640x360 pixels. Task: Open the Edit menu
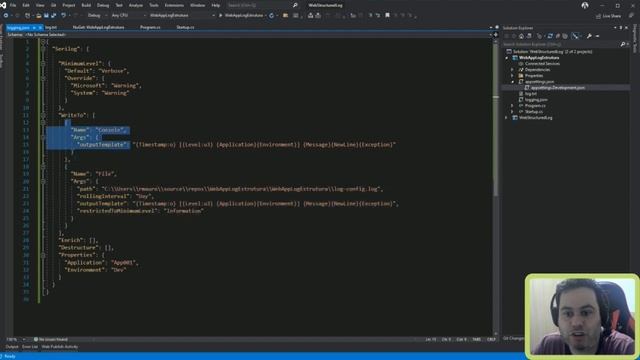[x=26, y=5]
